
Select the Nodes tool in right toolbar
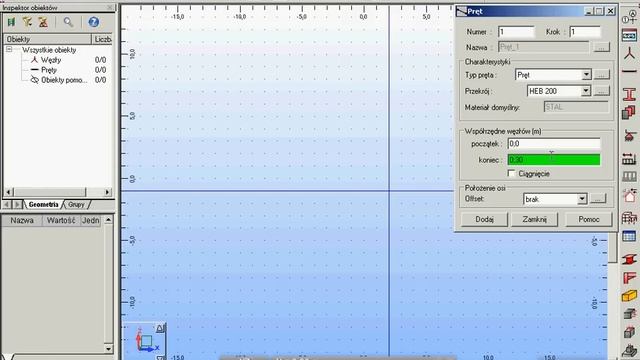pyautogui.click(x=629, y=53)
